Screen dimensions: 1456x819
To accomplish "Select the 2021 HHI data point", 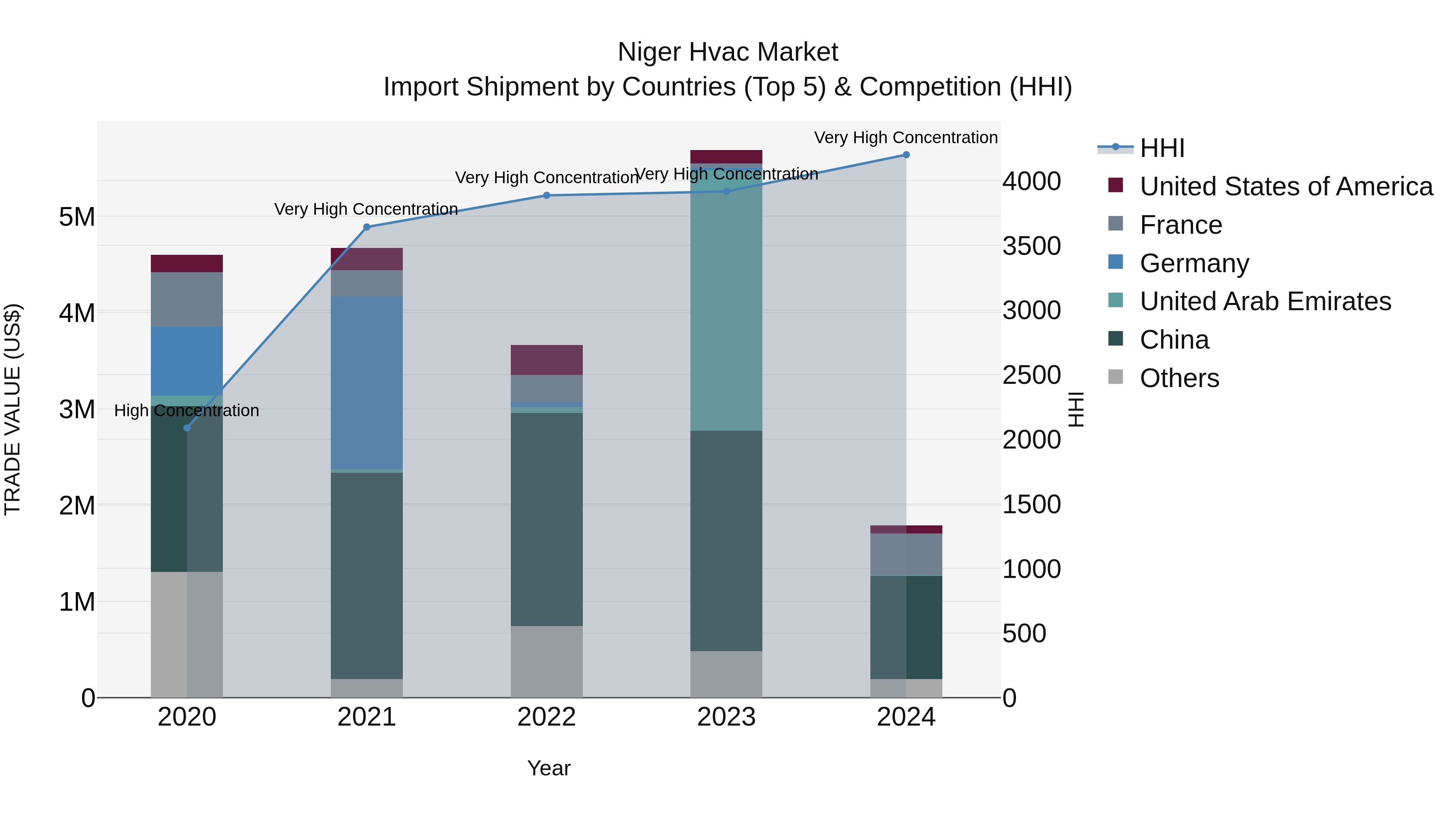I will (x=367, y=227).
